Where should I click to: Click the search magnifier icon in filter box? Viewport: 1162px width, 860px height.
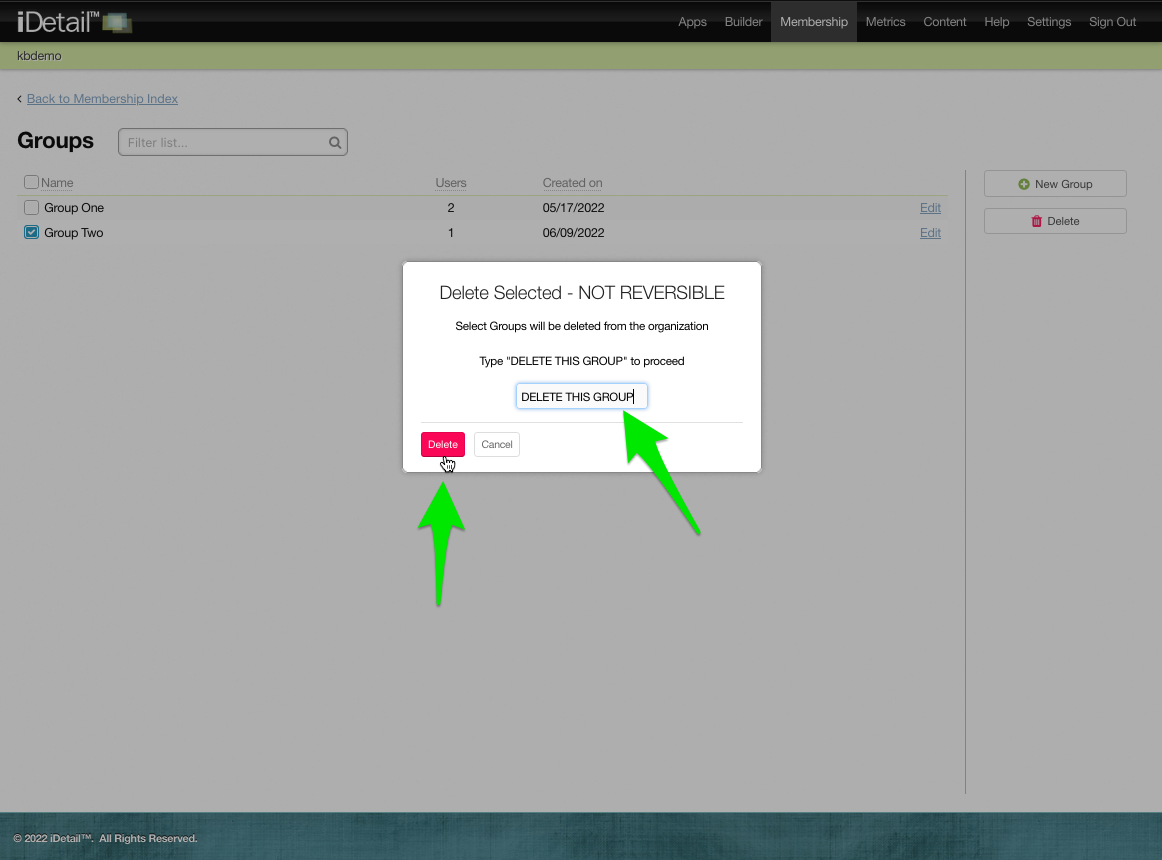click(x=335, y=142)
